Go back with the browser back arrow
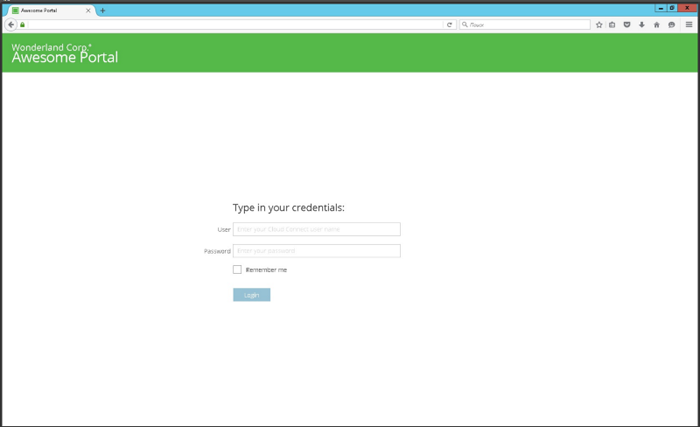Image resolution: width=700 pixels, height=427 pixels. tap(11, 25)
